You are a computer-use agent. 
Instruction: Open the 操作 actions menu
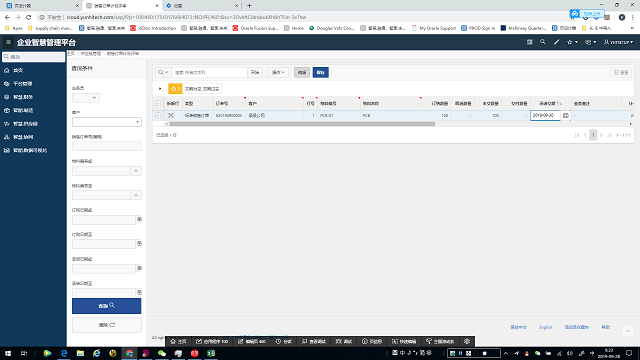click(x=278, y=72)
